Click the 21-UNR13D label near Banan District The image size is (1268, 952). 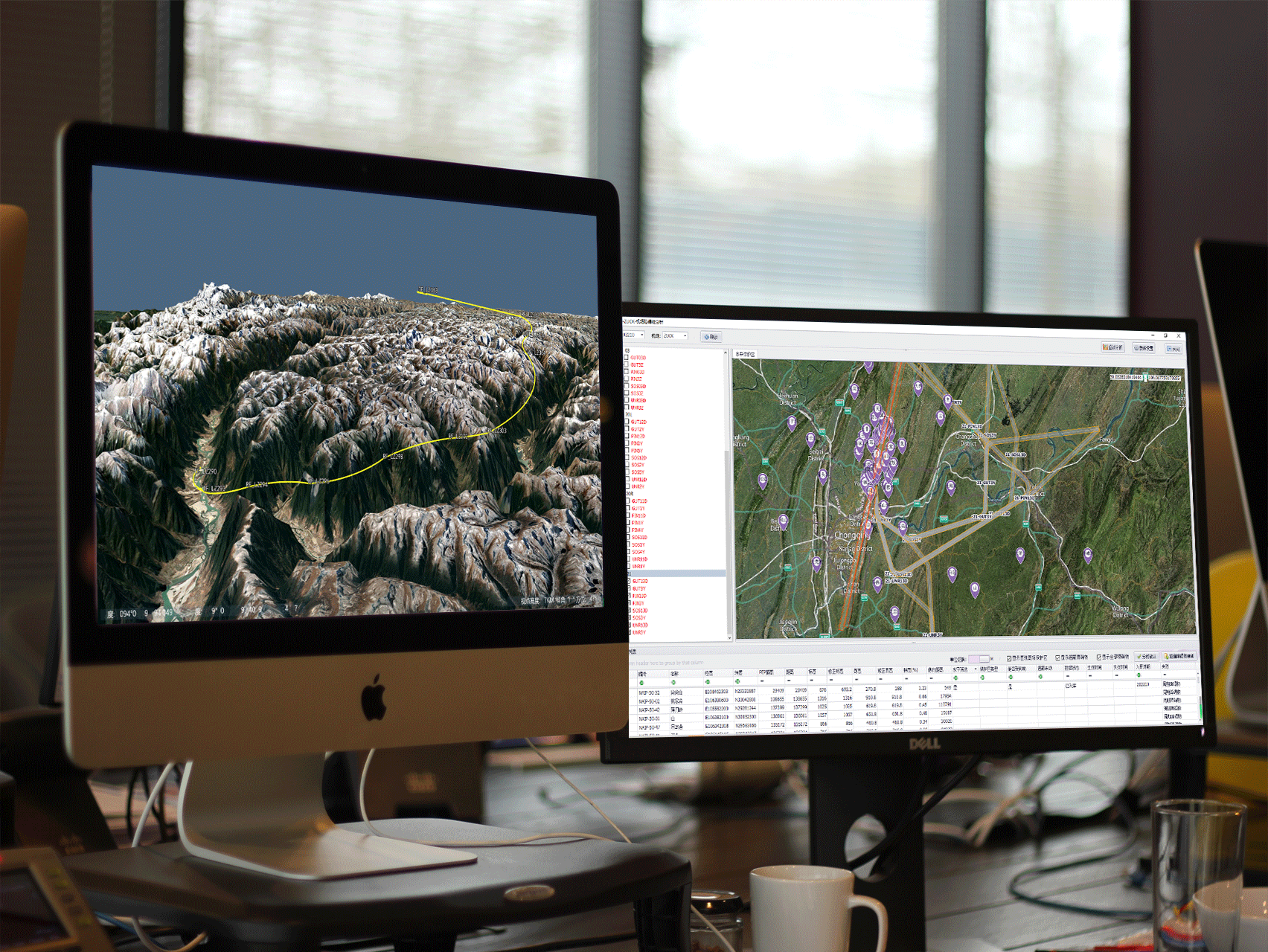[897, 581]
